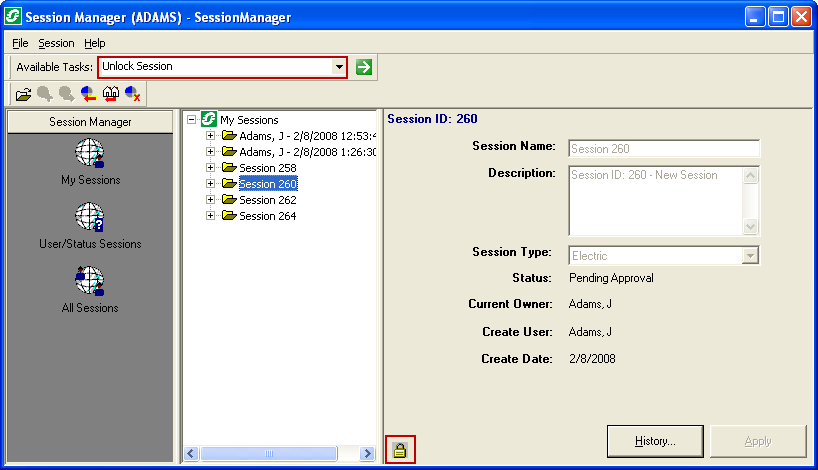Click the open folder toolbar icon
Screen dimensions: 818x470
[24, 94]
